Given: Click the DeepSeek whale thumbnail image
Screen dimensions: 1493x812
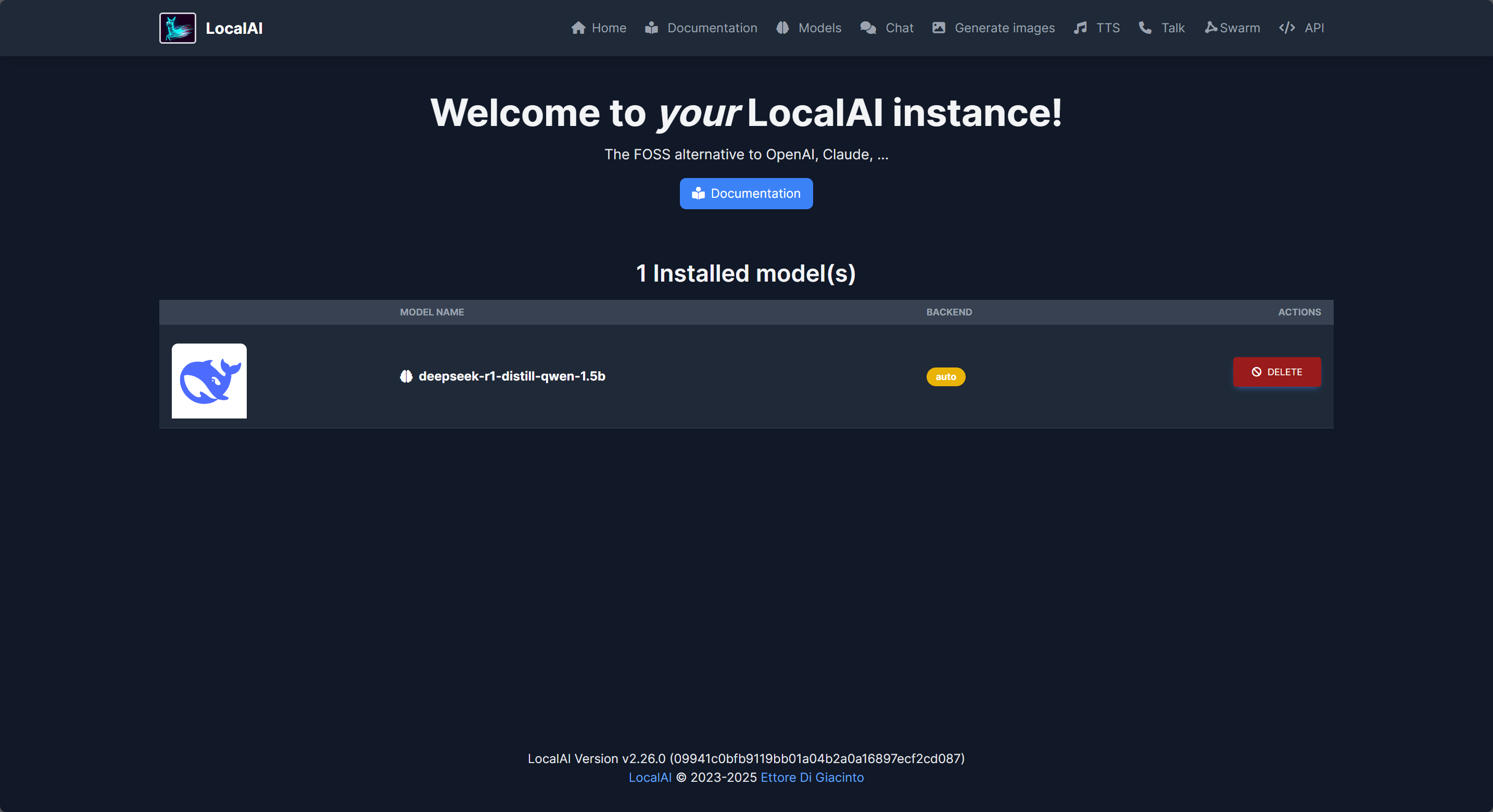Looking at the screenshot, I should [209, 381].
